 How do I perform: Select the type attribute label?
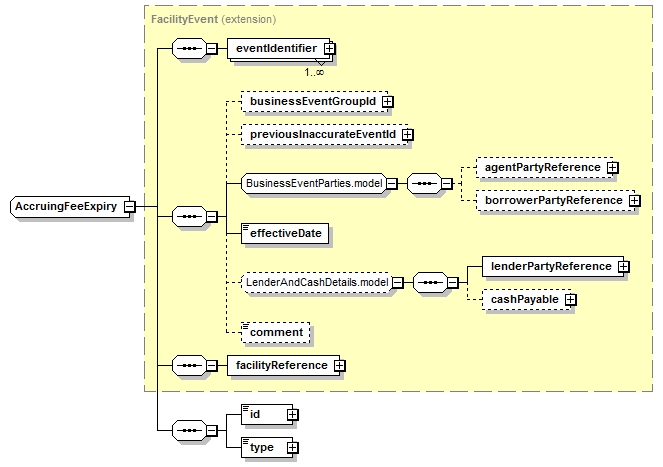[262, 448]
